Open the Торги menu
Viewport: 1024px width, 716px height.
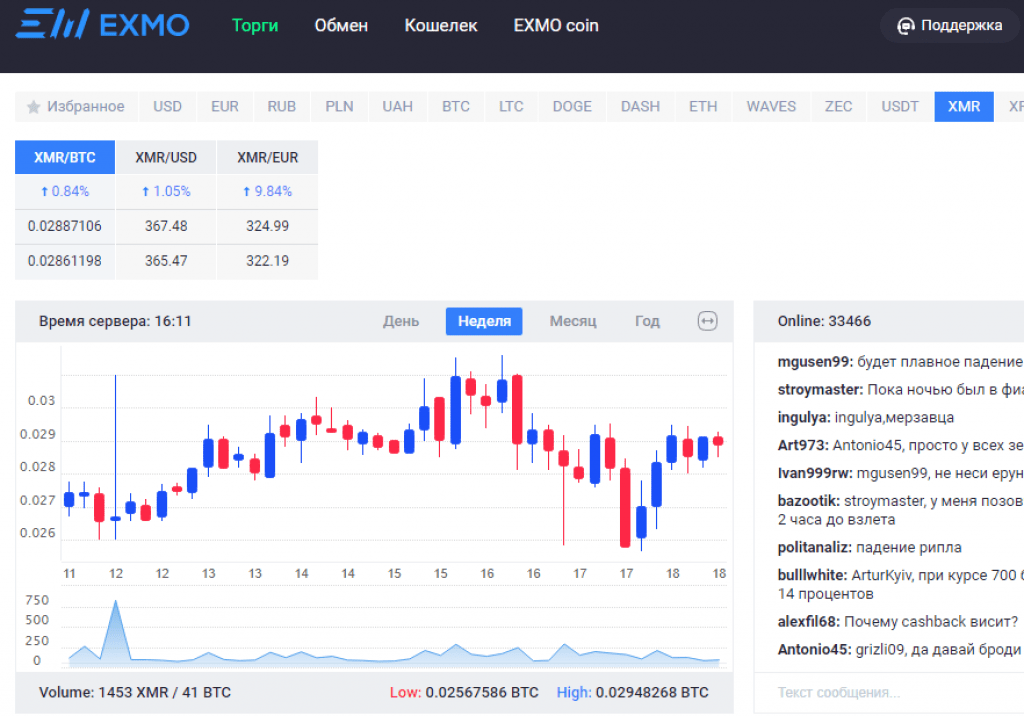pos(255,25)
